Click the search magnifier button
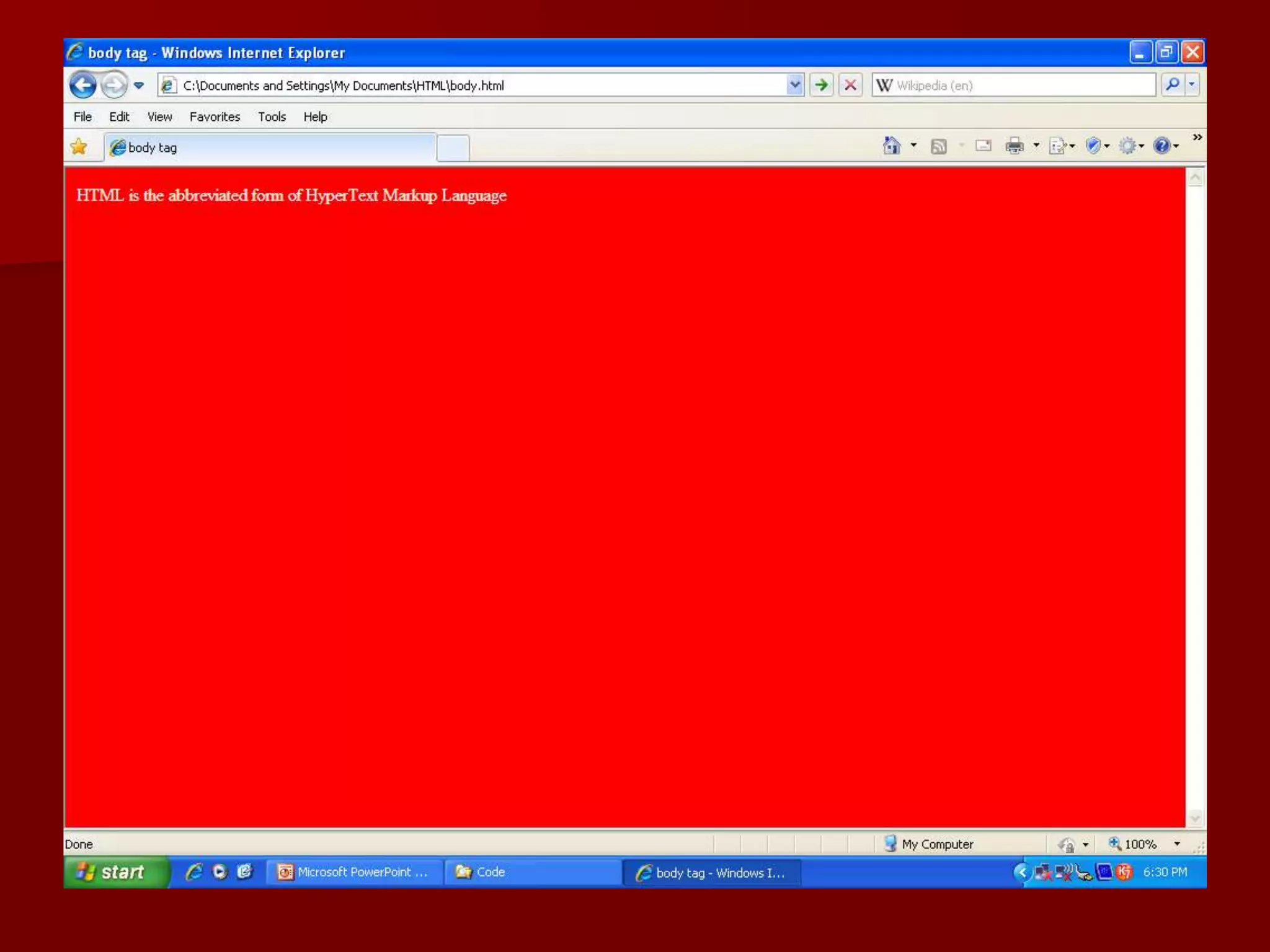1270x952 pixels. pyautogui.click(x=1171, y=84)
